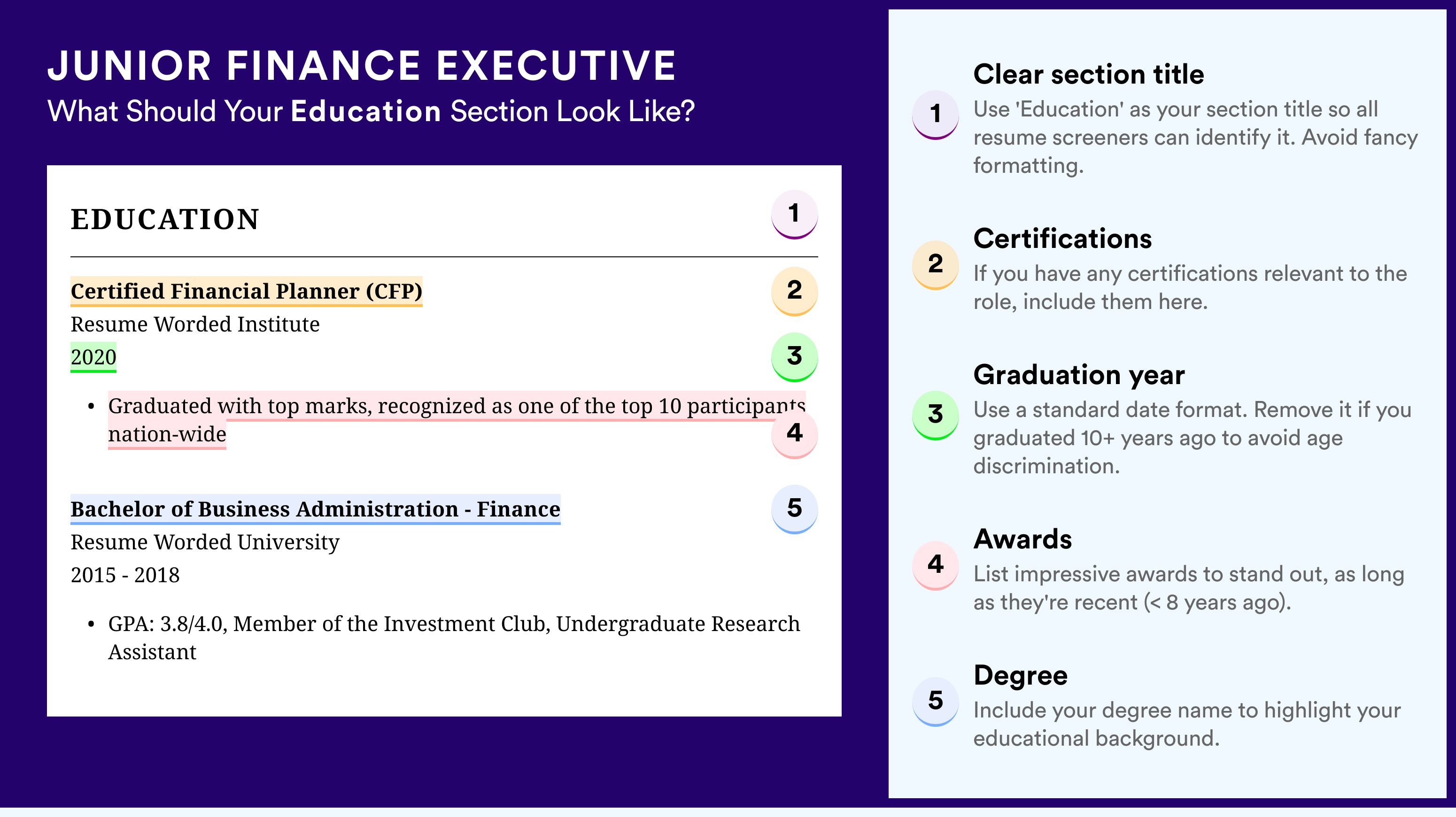1456x817 pixels.
Task: Click the green highlighted year 2020
Action: pyautogui.click(x=93, y=357)
